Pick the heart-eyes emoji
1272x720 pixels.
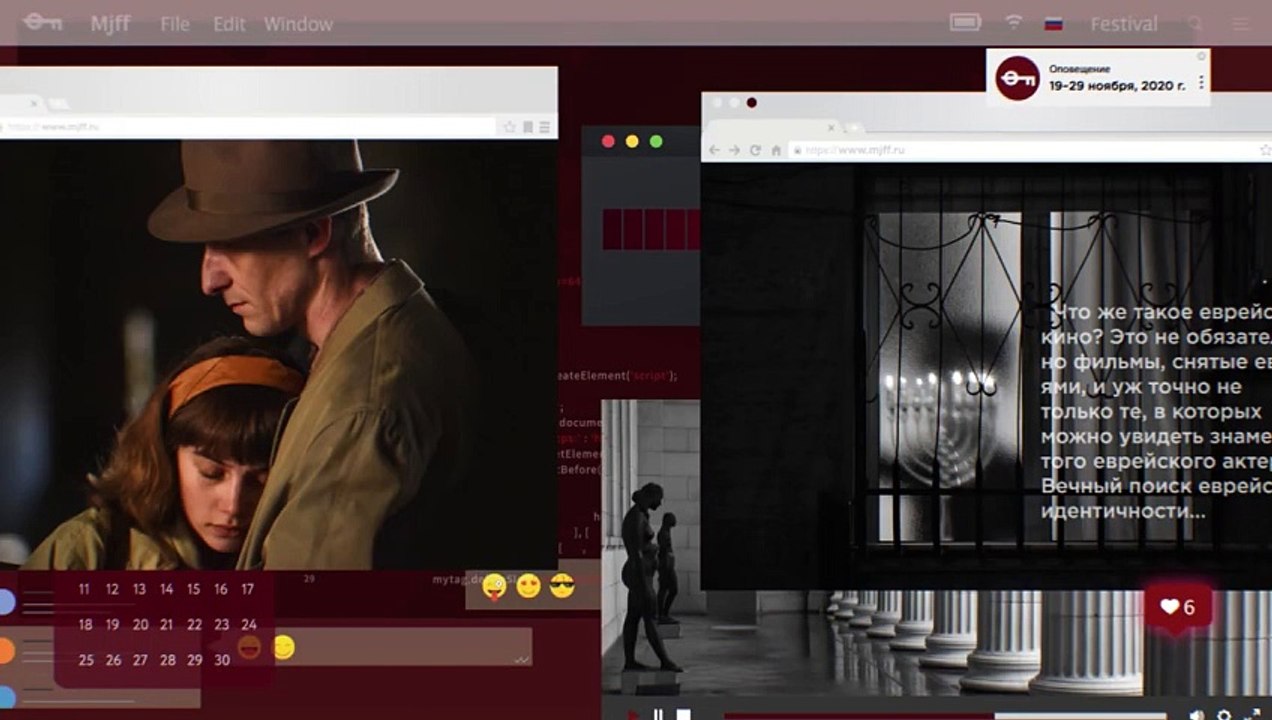click(x=528, y=586)
